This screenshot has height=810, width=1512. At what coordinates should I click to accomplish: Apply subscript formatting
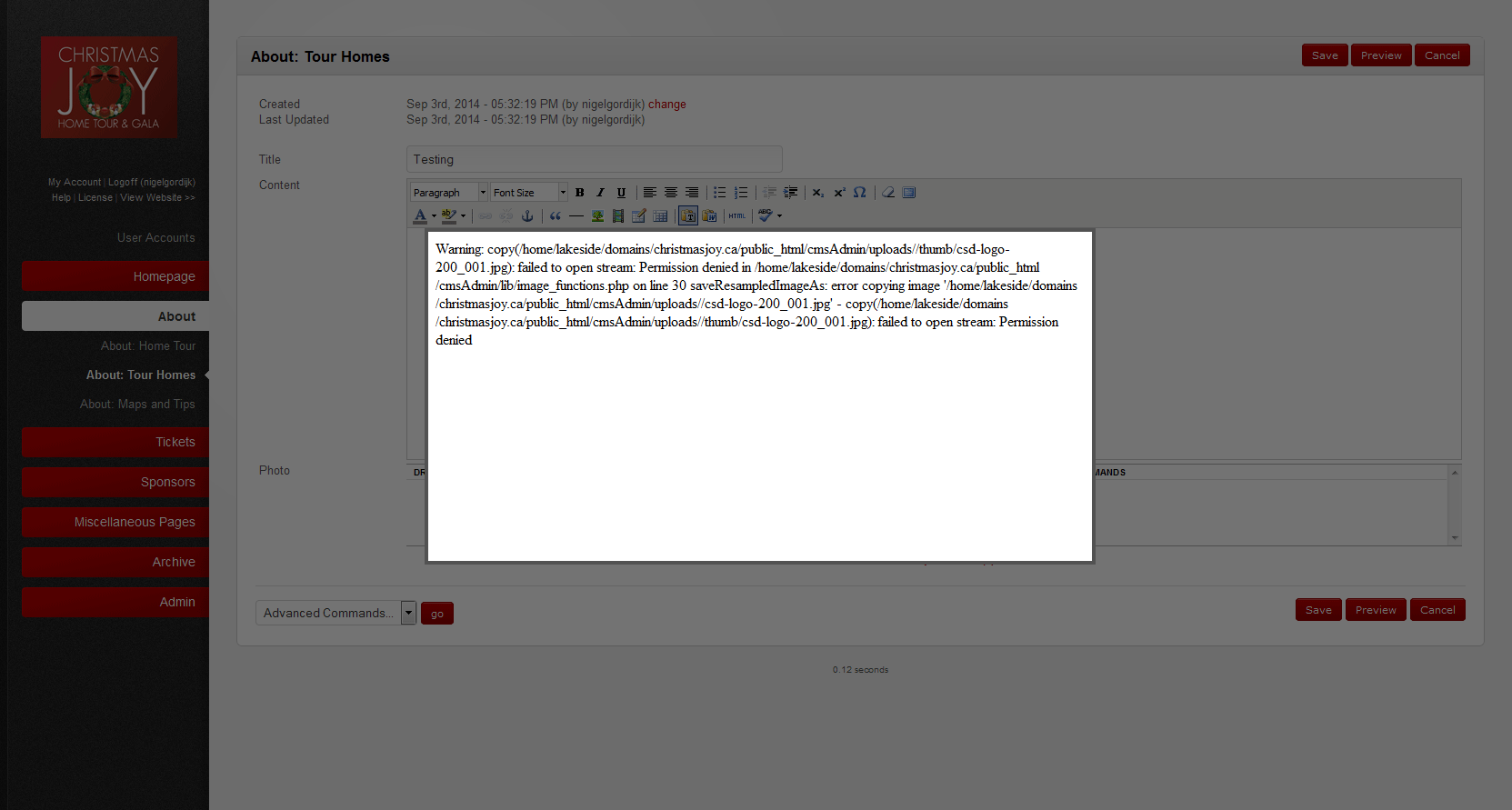coord(817,193)
